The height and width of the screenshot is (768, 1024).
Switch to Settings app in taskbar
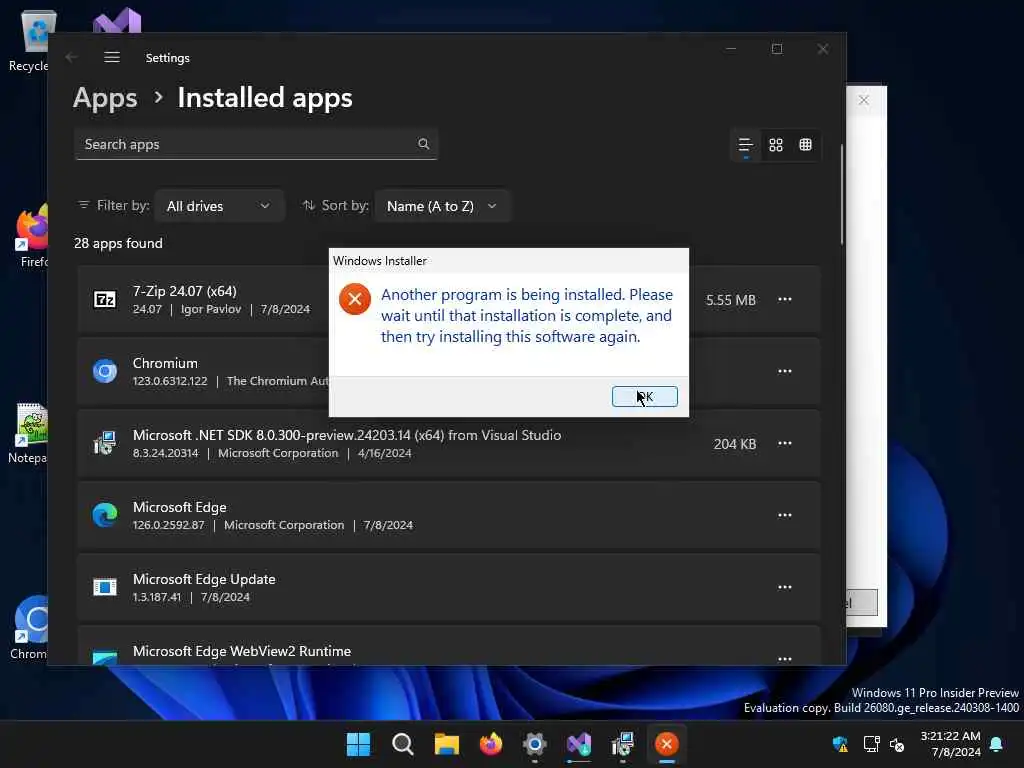point(534,744)
